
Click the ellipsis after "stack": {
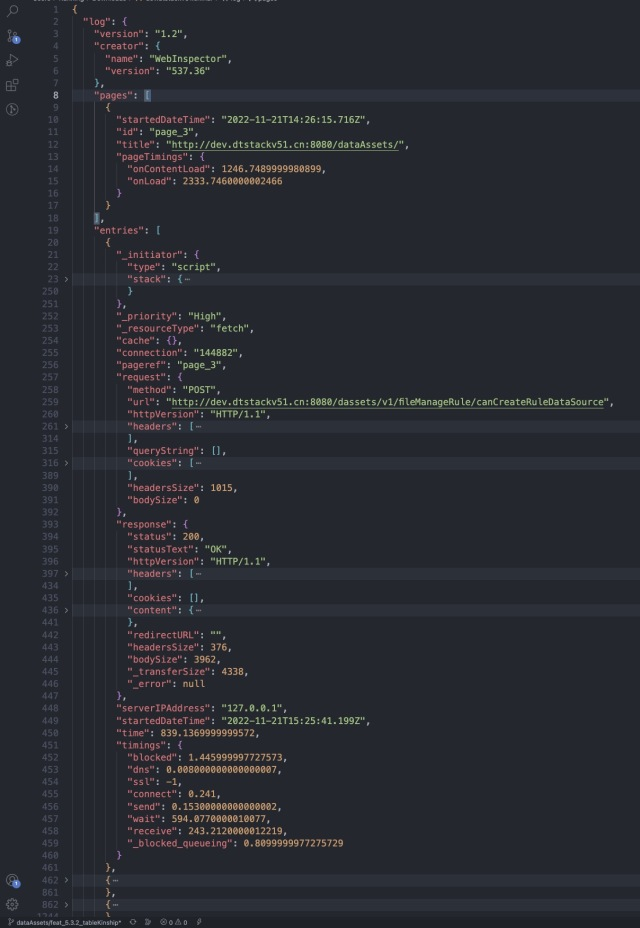click(187, 279)
